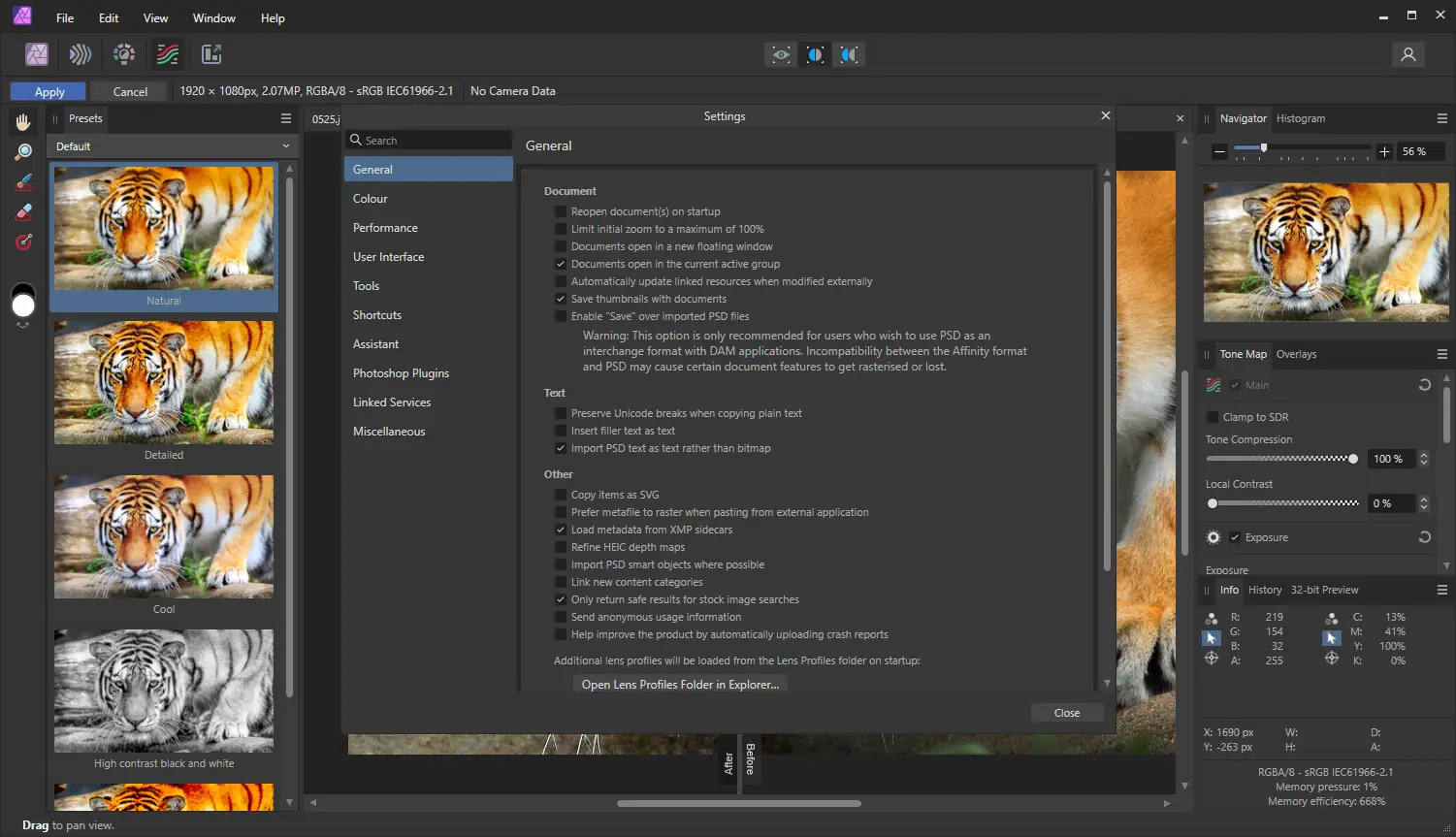The height and width of the screenshot is (837, 1456).
Task: Click Open Lens Profiles Folder in Explorer
Action: point(680,685)
